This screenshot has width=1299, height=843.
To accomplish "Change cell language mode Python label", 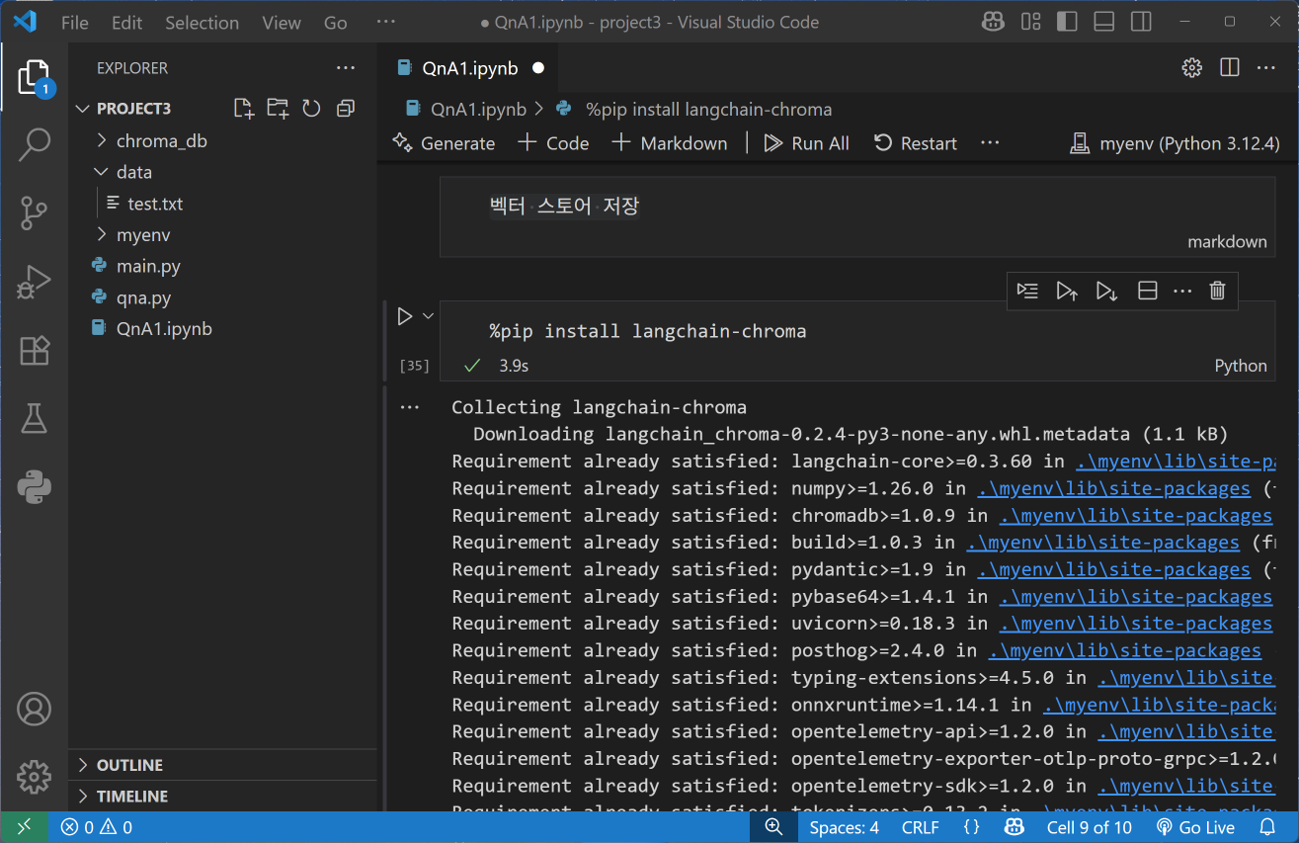I will (1241, 366).
